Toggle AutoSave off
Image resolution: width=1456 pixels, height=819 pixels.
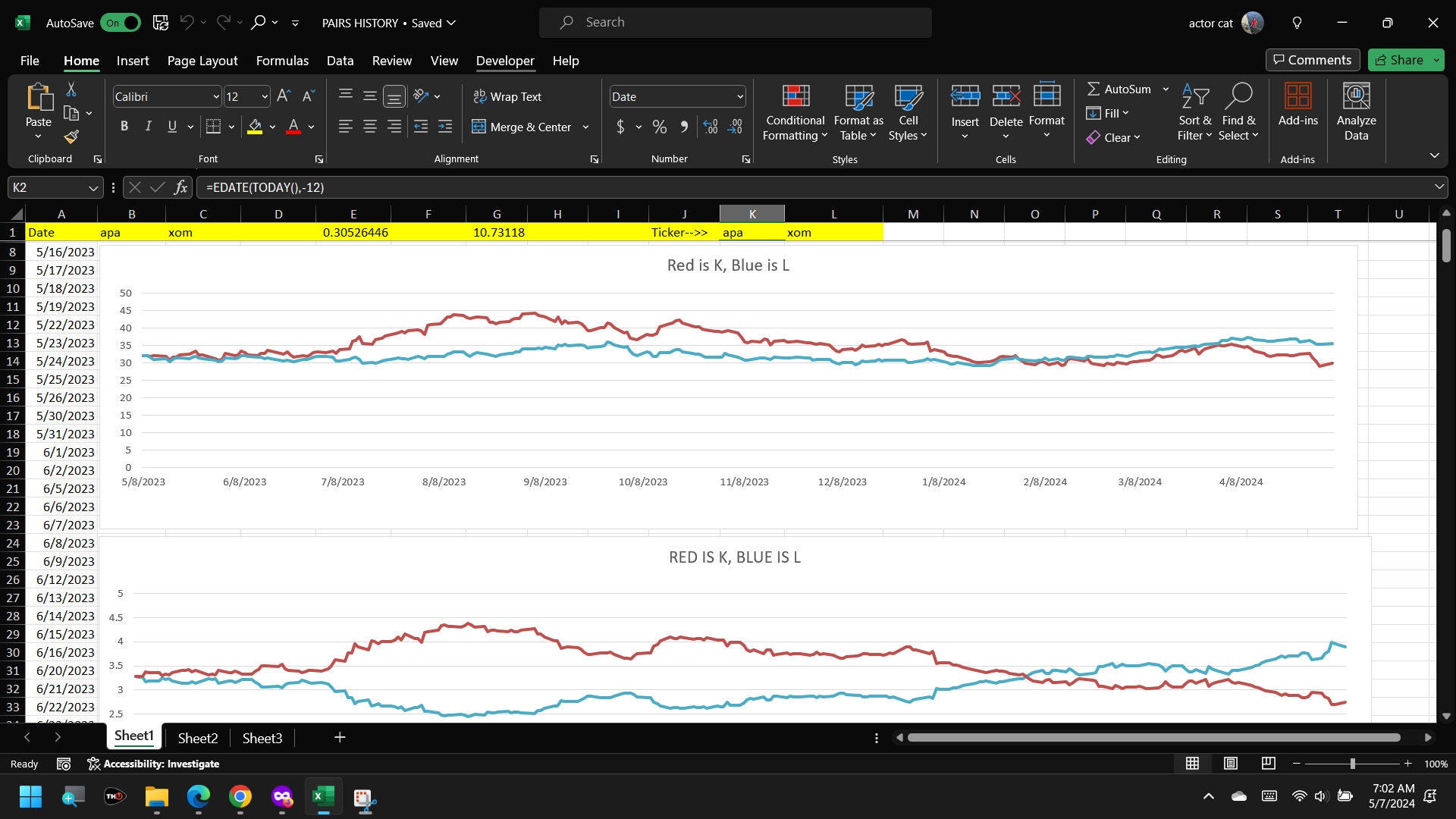120,23
